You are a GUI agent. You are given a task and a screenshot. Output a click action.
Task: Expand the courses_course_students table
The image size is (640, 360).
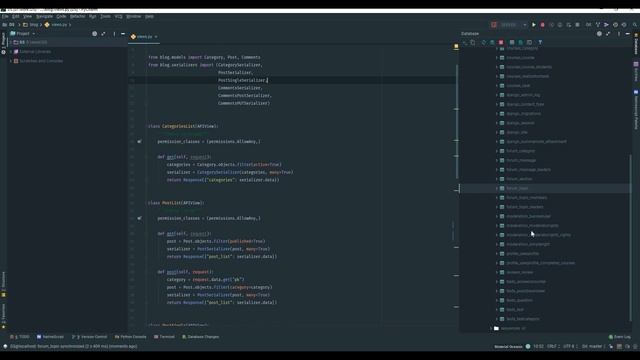[497, 67]
